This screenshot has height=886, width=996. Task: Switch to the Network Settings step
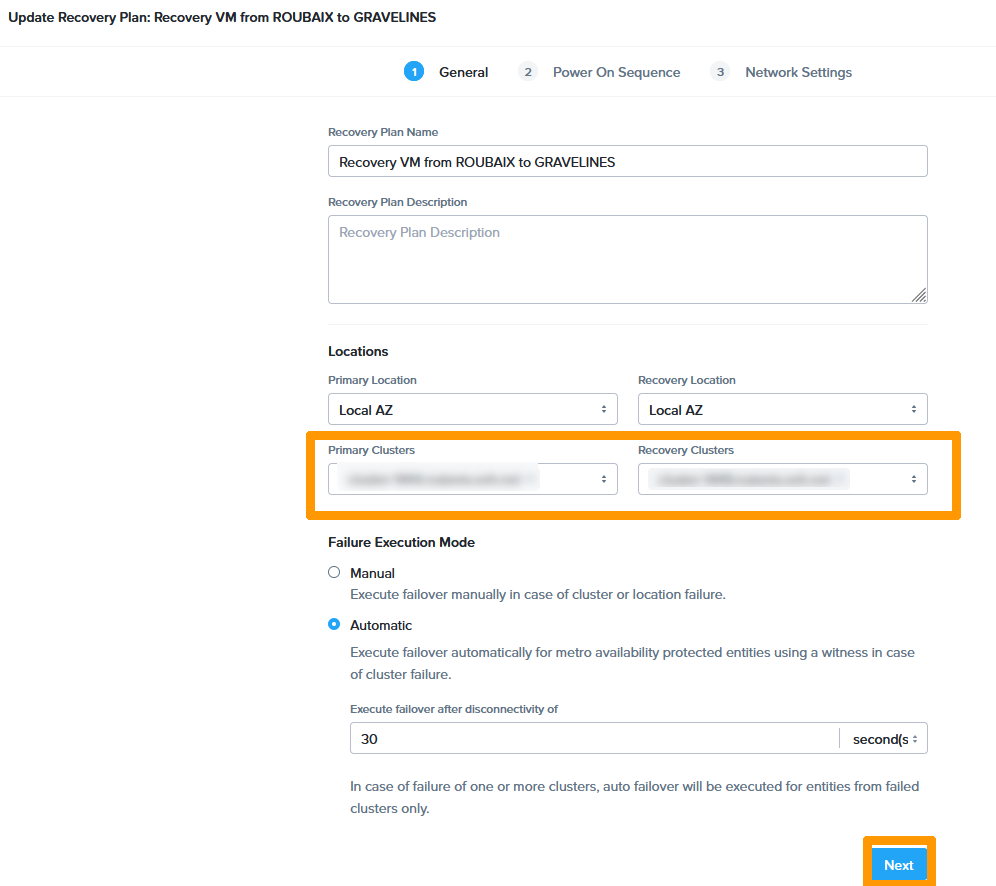[x=798, y=71]
